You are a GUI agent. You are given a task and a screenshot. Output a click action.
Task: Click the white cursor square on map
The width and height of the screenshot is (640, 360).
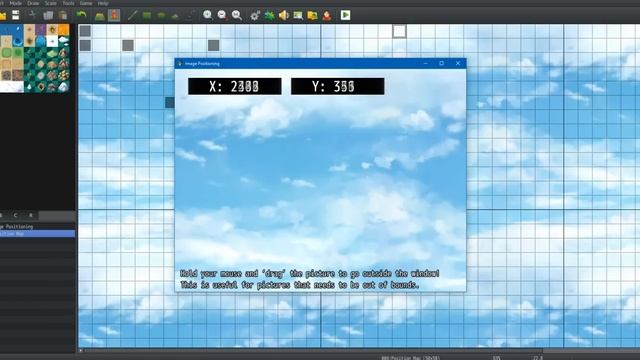coord(400,31)
